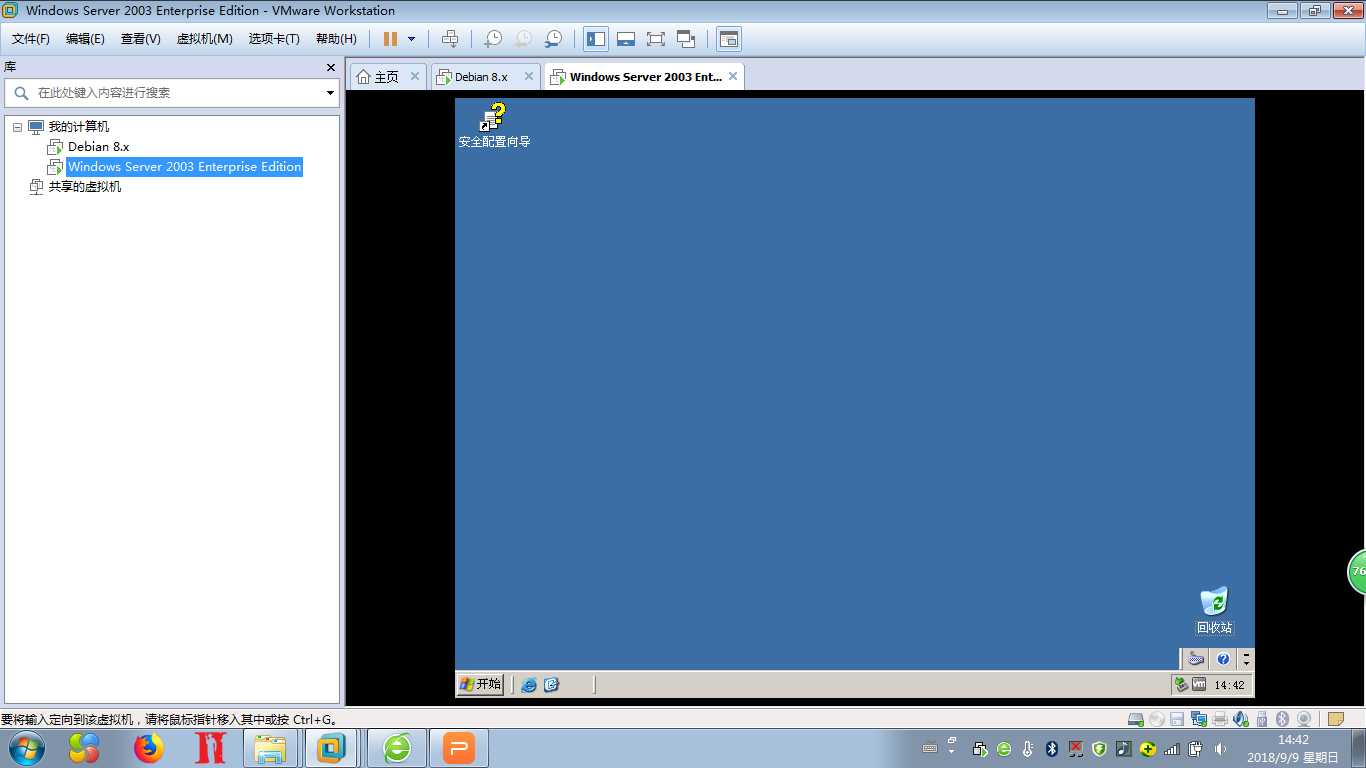
Task: Toggle the thumbnail bar view
Action: [626, 39]
